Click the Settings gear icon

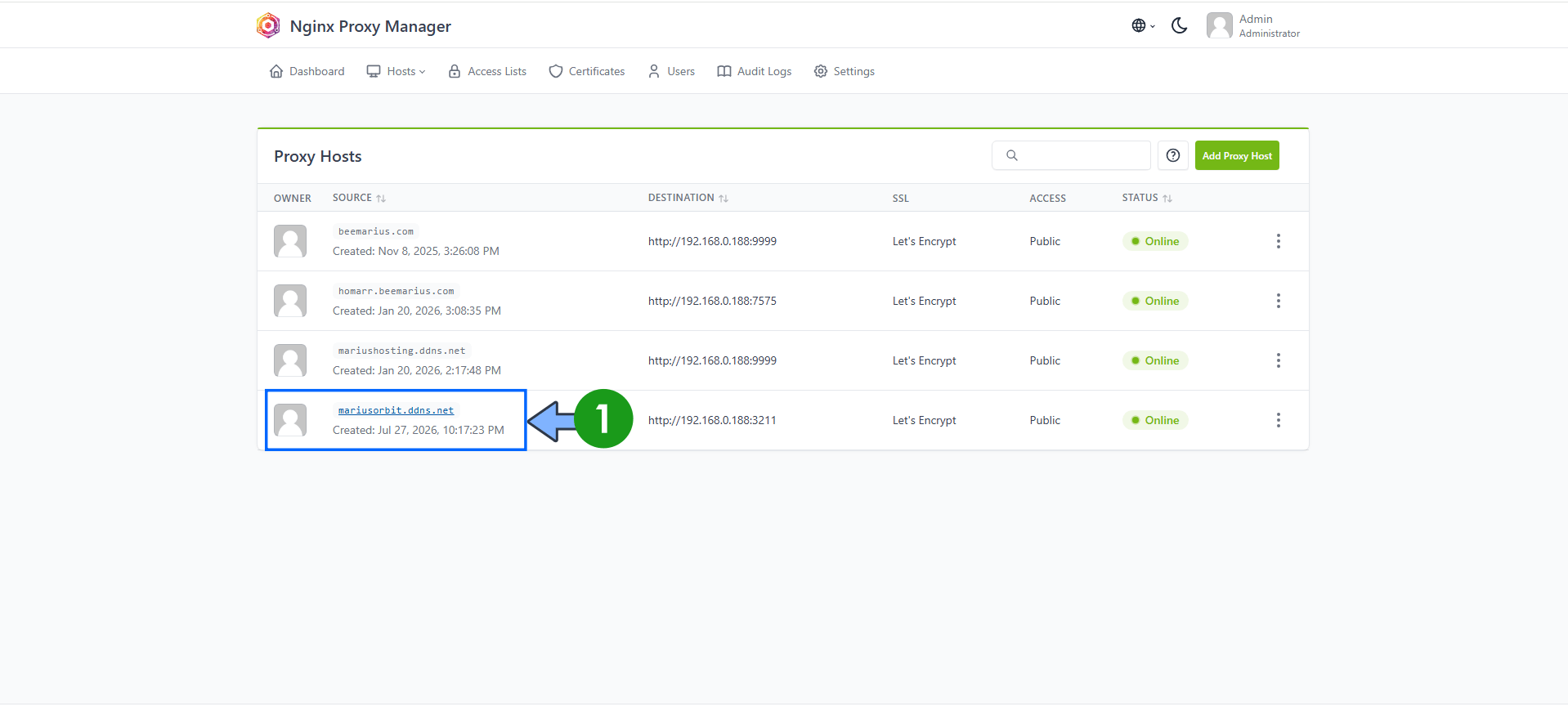click(821, 71)
